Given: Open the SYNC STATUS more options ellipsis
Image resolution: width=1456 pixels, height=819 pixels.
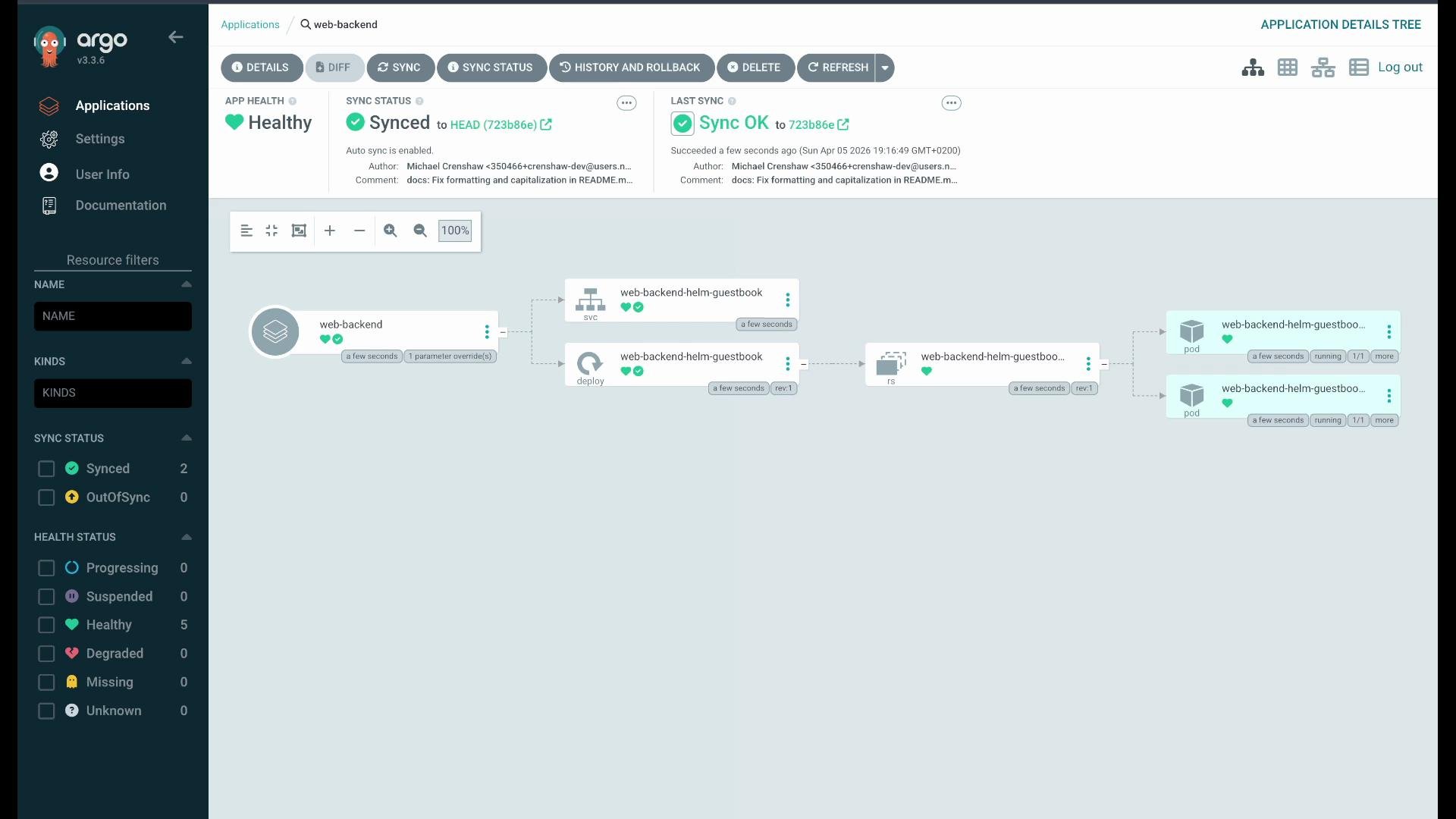Looking at the screenshot, I should pyautogui.click(x=626, y=103).
